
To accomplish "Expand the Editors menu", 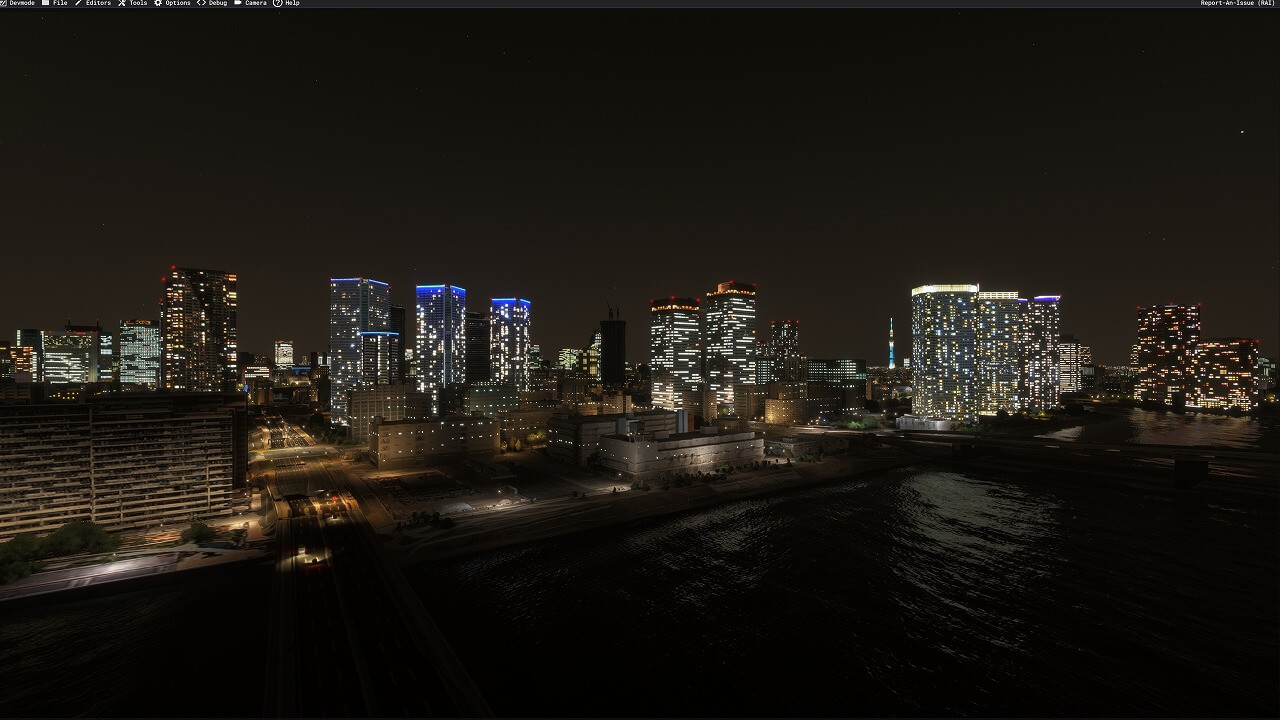I will tap(98, 3).
